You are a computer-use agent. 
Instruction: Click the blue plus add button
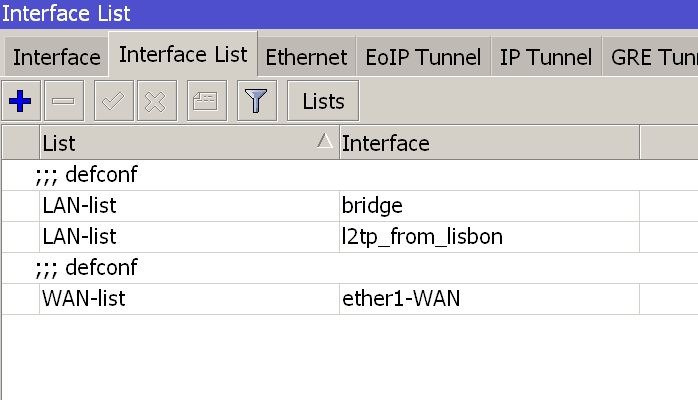20,101
